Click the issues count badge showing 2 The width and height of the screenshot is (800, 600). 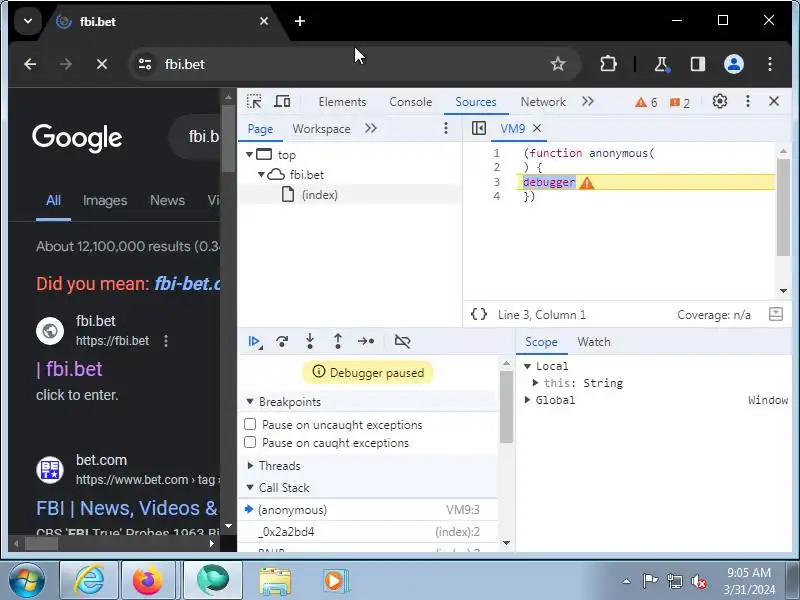click(x=680, y=103)
